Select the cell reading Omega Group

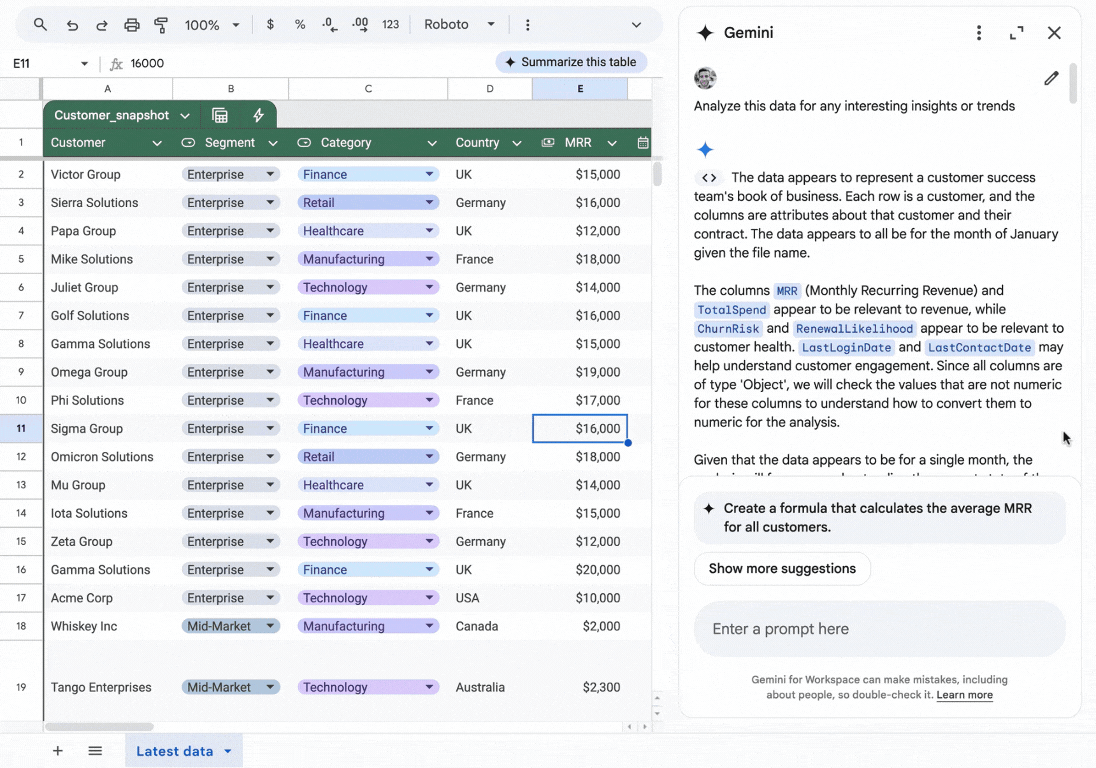(x=108, y=372)
